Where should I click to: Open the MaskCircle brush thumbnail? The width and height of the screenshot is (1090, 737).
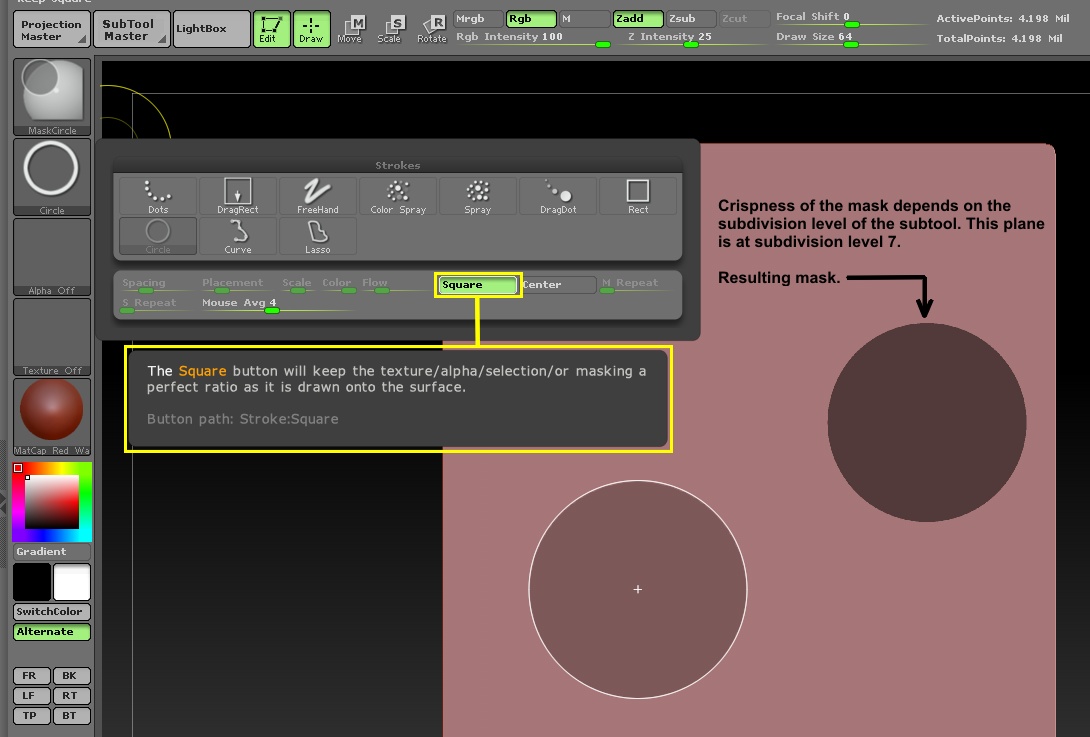pos(52,97)
